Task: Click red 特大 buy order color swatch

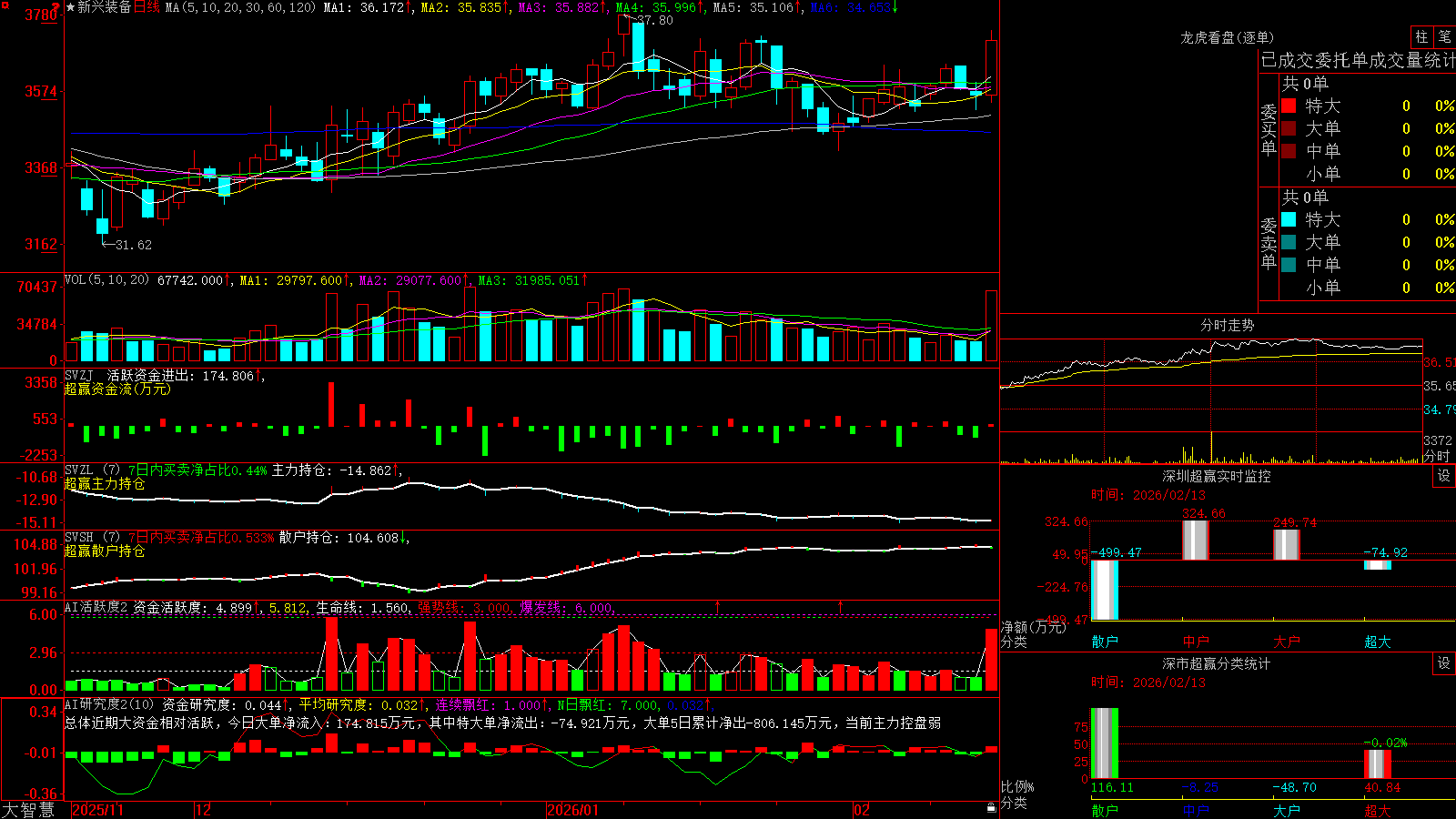Action: [x=1289, y=106]
